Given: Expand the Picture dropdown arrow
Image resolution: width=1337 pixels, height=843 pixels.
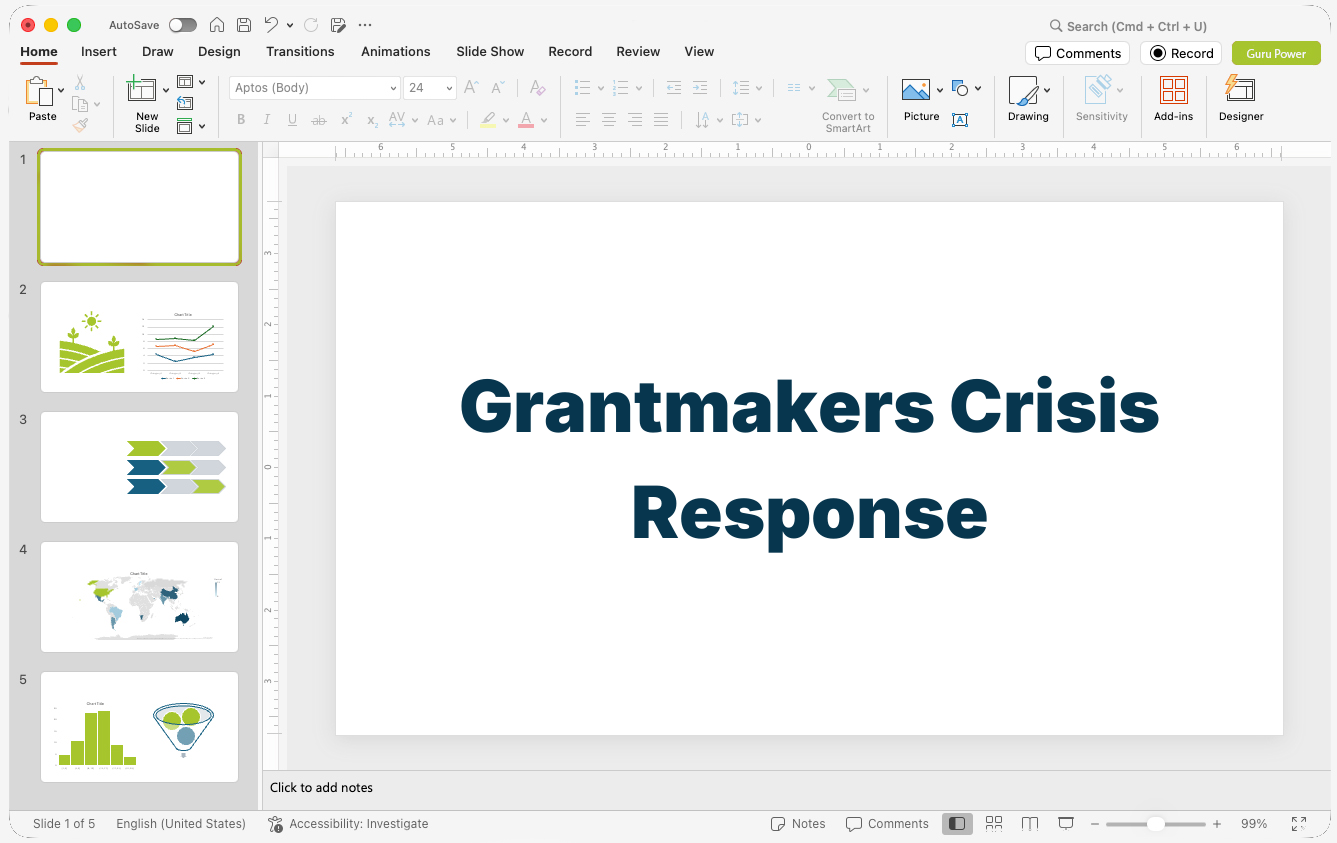Looking at the screenshot, I should (940, 90).
